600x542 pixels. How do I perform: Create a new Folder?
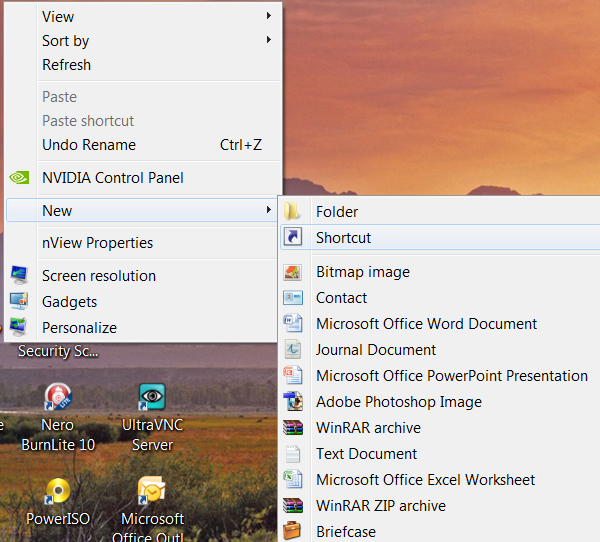click(440, 212)
